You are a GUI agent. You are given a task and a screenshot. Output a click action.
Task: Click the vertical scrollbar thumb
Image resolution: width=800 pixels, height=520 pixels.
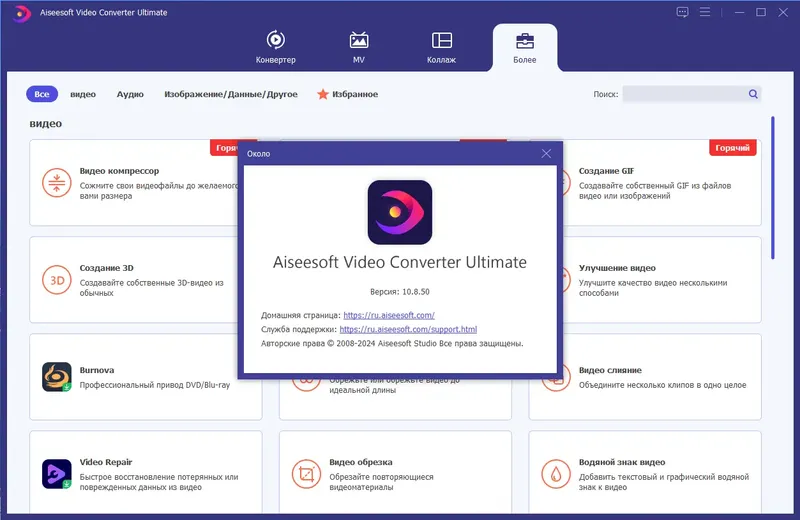pyautogui.click(x=773, y=188)
